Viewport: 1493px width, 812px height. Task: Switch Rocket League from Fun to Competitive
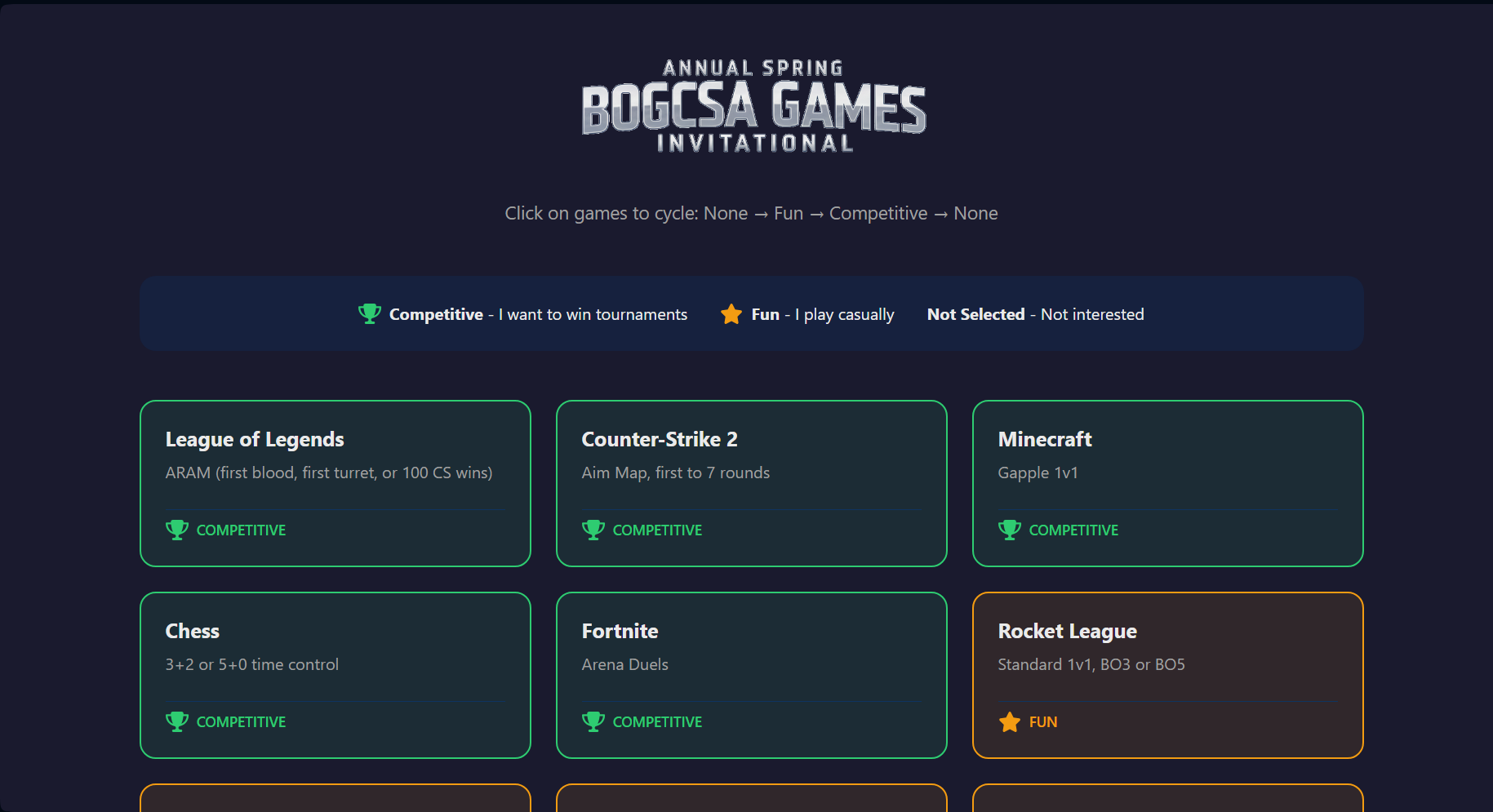1167,675
